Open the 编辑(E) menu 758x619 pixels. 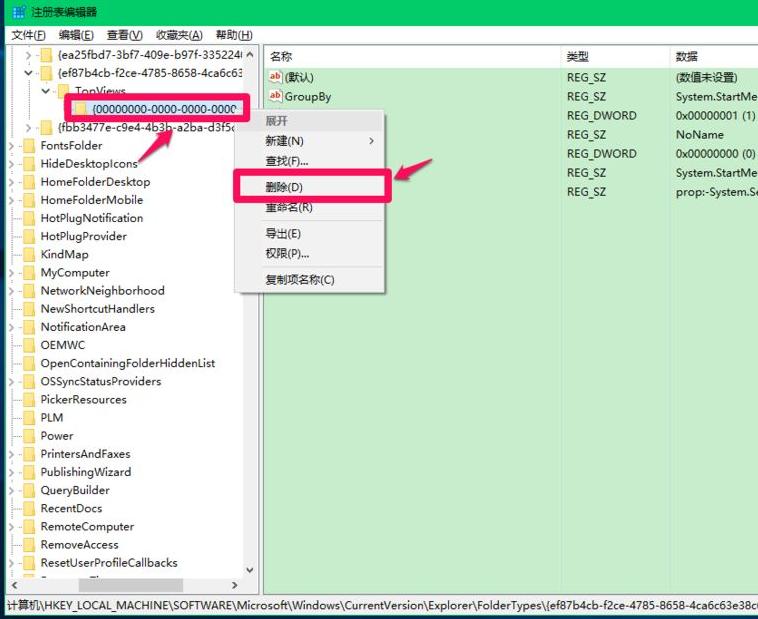tap(76, 35)
